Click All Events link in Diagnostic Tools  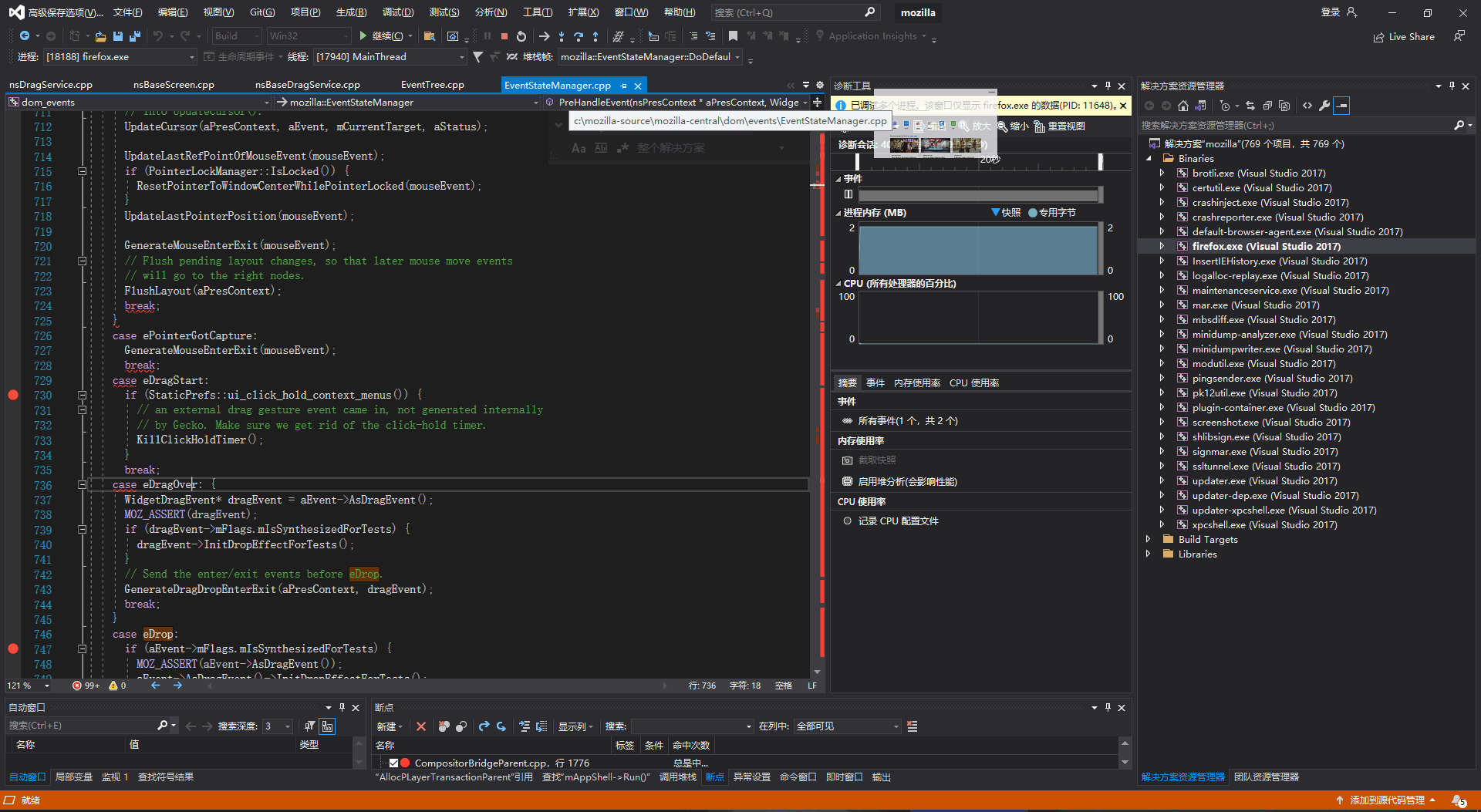pyautogui.click(x=908, y=420)
